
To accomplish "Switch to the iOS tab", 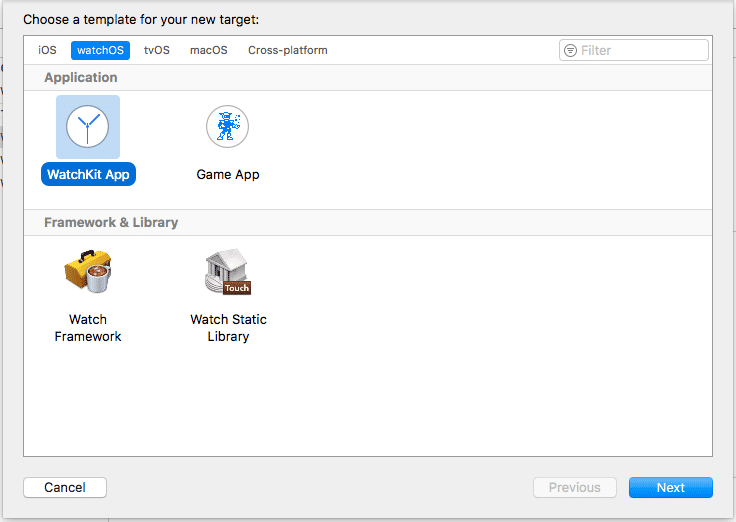I will [x=47, y=50].
